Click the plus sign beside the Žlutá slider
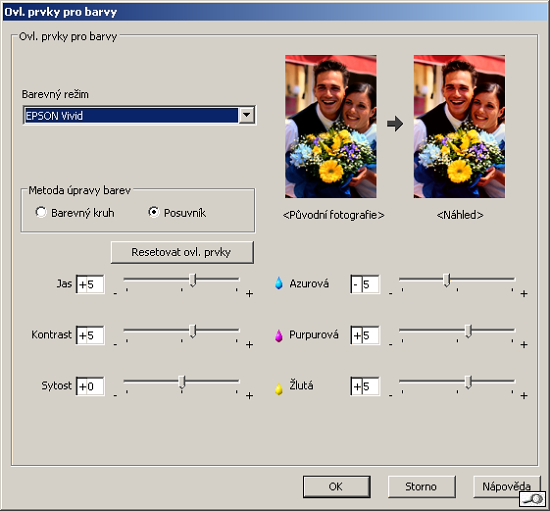This screenshot has width=550, height=511. pyautogui.click(x=524, y=396)
